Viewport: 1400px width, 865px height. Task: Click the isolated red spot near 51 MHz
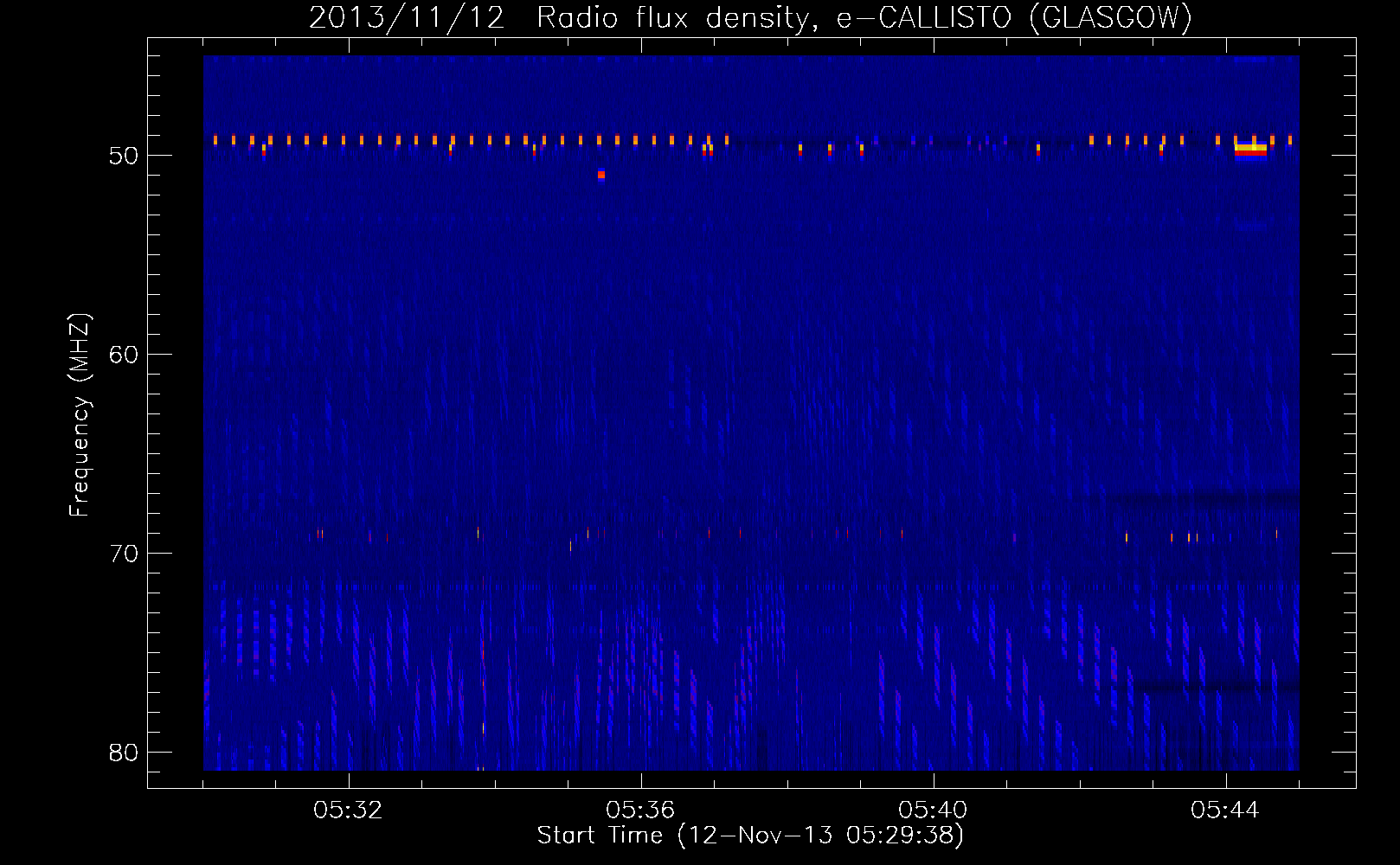(601, 175)
